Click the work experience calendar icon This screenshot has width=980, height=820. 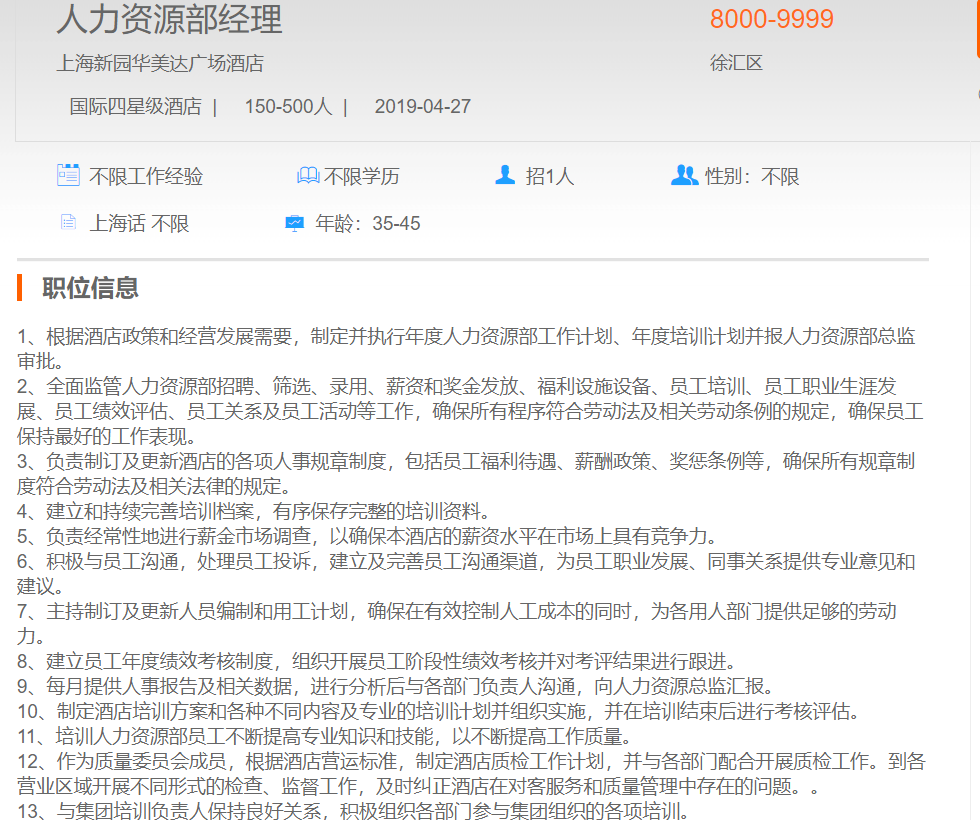coord(68,176)
